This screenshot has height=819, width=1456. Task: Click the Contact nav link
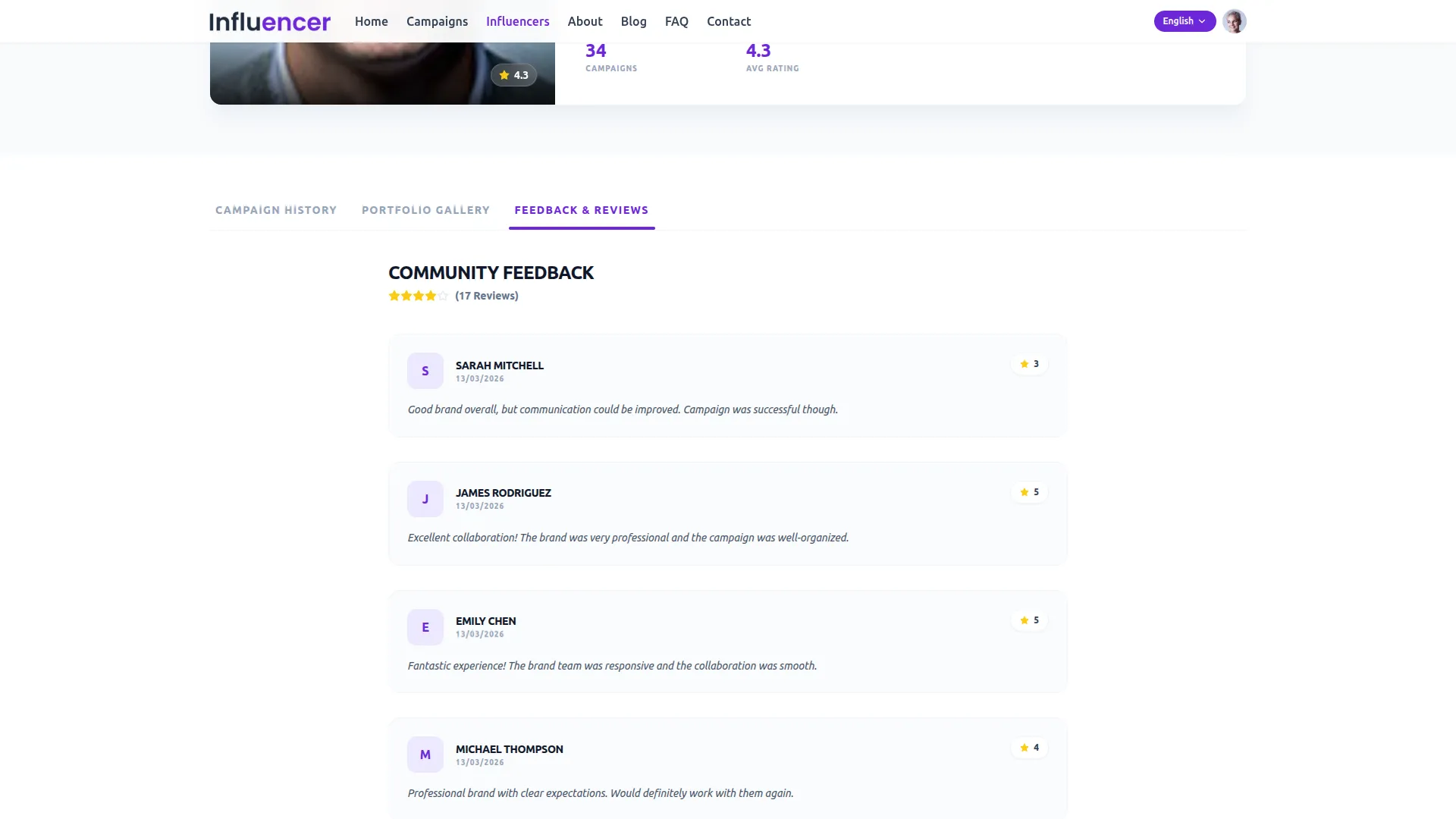tap(728, 21)
